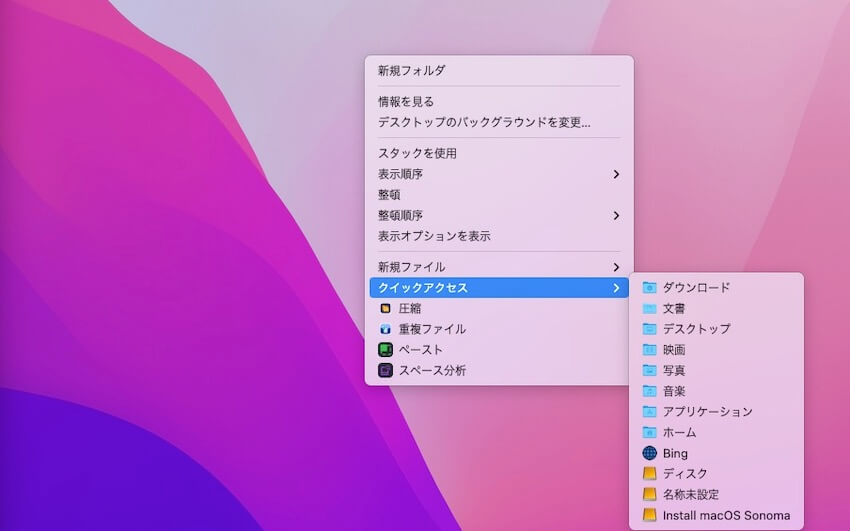Click the Install macOS Sonoma drive icon
This screenshot has height=531, width=850.
(x=649, y=516)
